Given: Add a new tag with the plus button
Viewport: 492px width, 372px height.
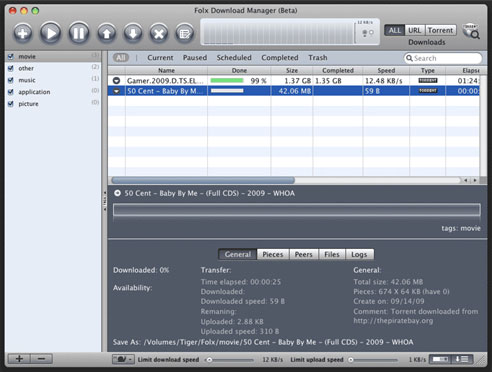Looking at the screenshot, I should 19,359.
